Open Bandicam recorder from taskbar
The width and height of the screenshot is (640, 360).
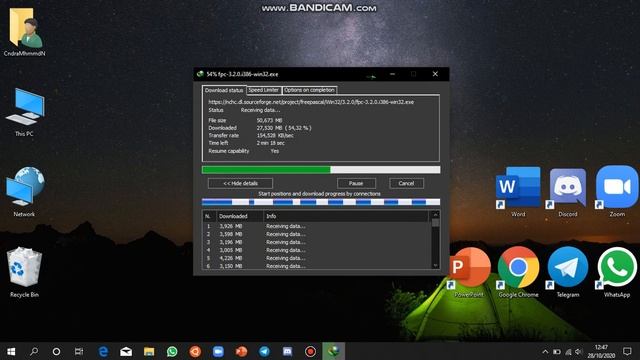[x=310, y=351]
